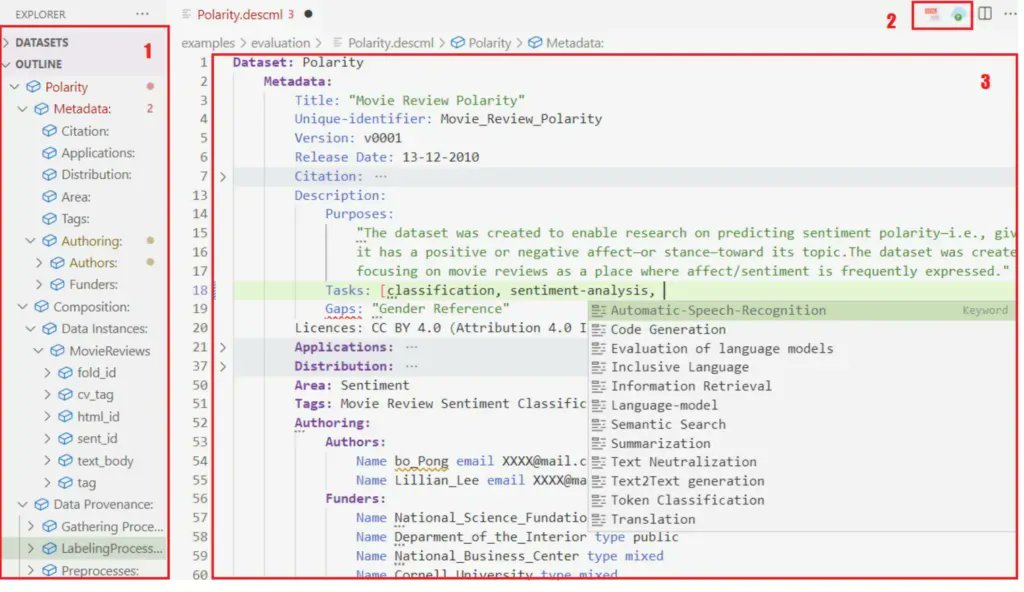The image size is (1024, 592).
Task: Click the cube icon beside Distribution in outline
Action: (x=50, y=174)
